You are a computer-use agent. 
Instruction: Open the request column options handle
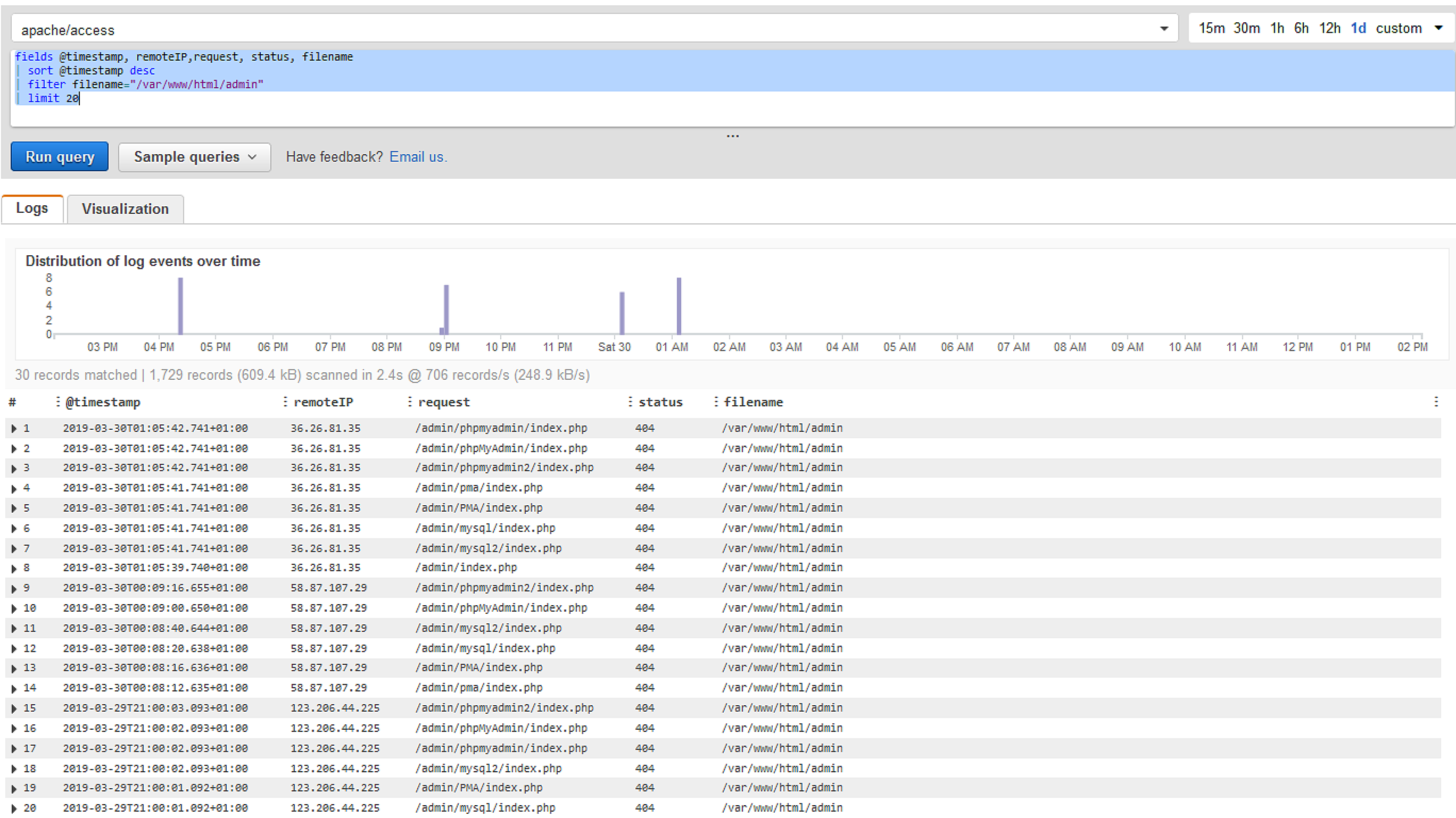pos(410,402)
